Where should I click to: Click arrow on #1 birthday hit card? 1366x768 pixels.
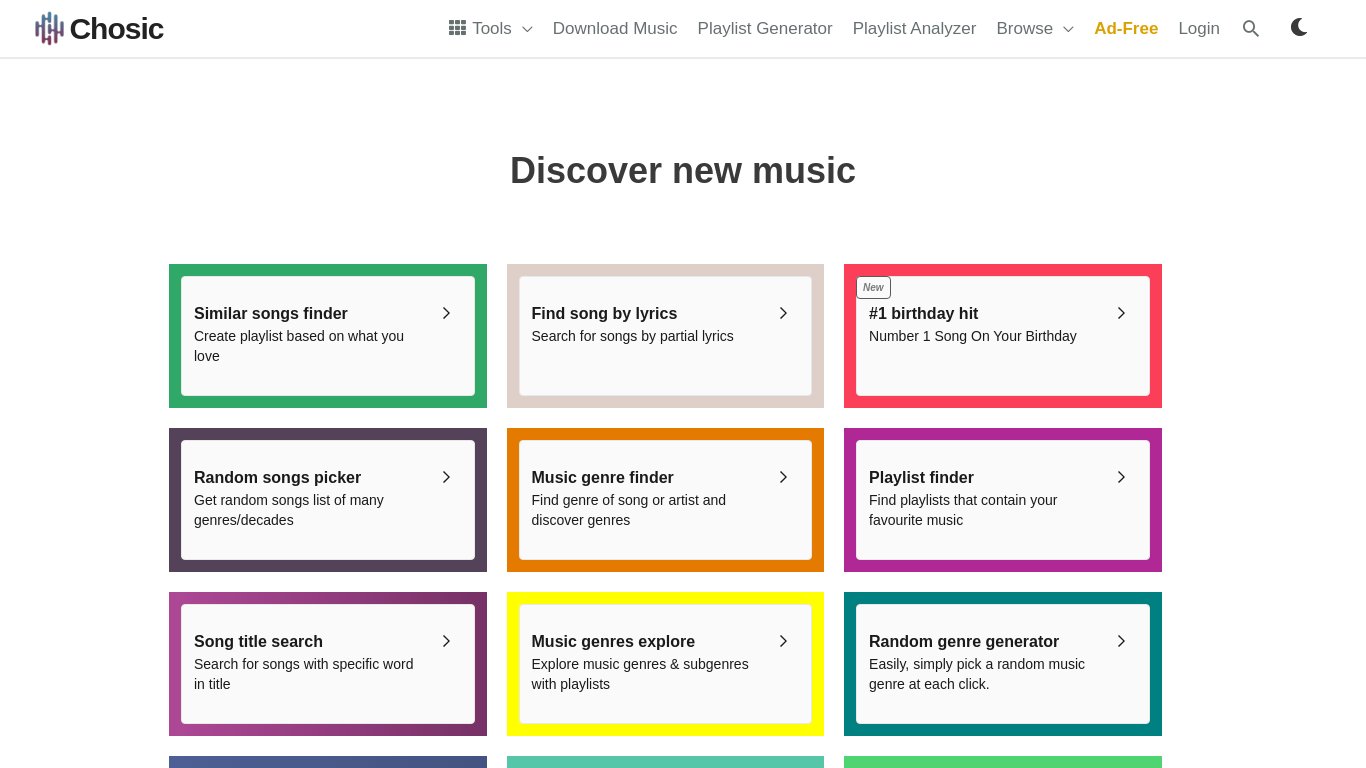(x=1121, y=313)
